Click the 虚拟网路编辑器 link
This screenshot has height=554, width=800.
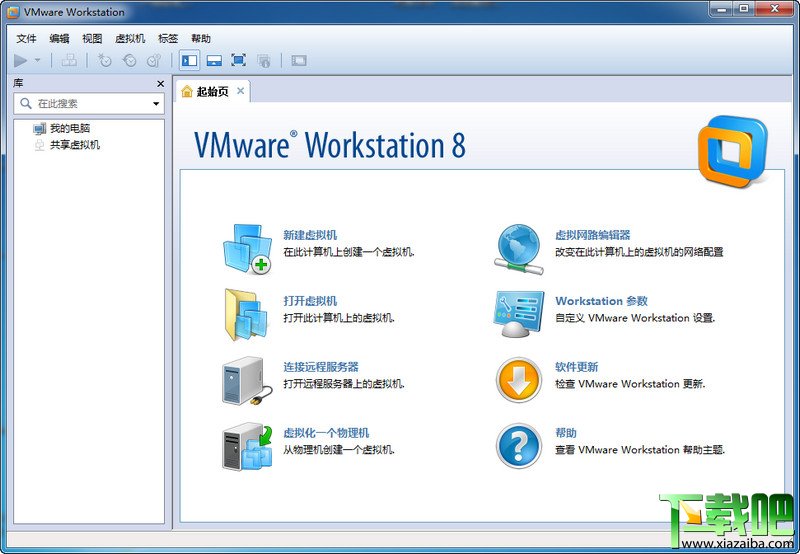[593, 235]
